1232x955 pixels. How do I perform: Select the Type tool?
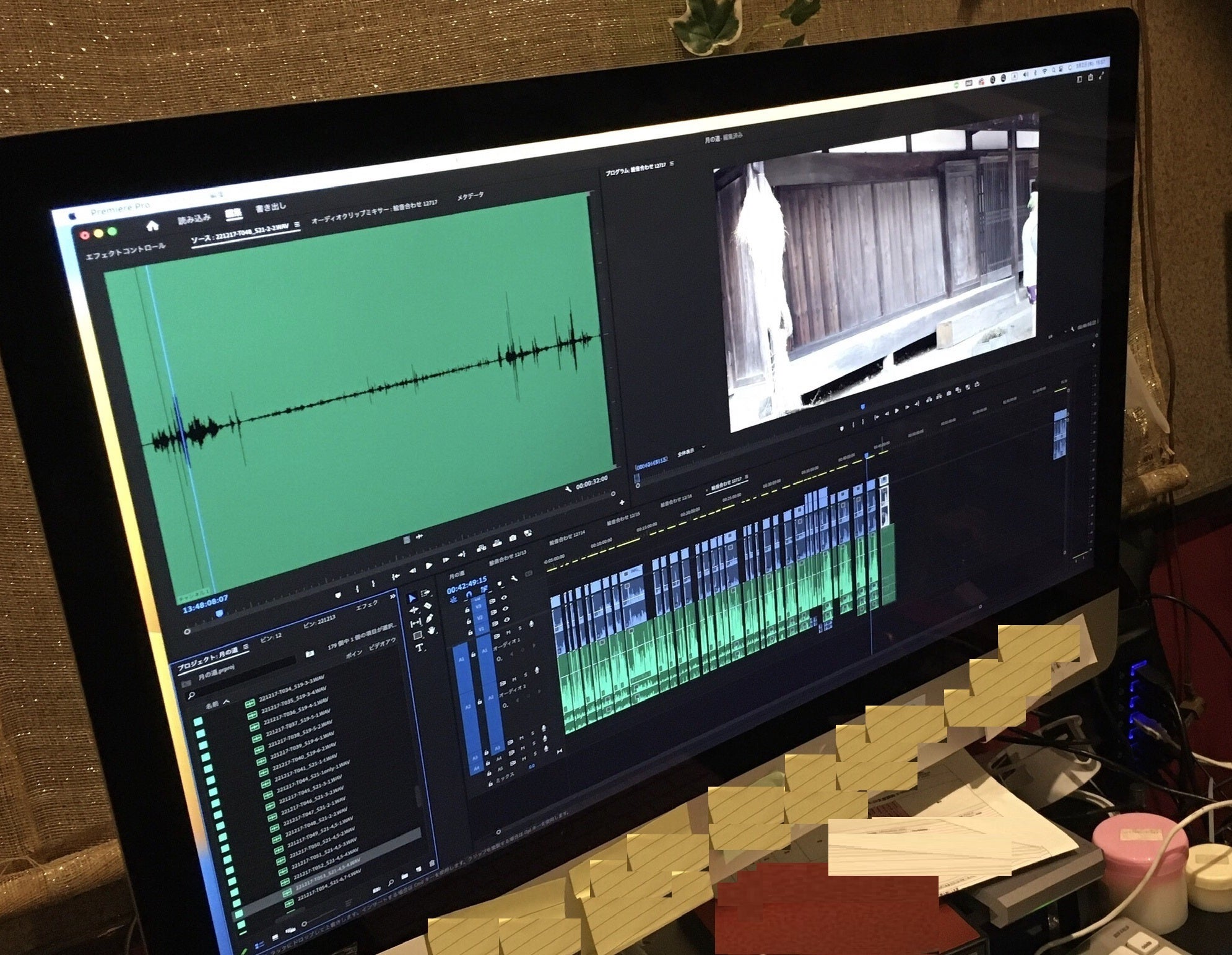[x=419, y=648]
